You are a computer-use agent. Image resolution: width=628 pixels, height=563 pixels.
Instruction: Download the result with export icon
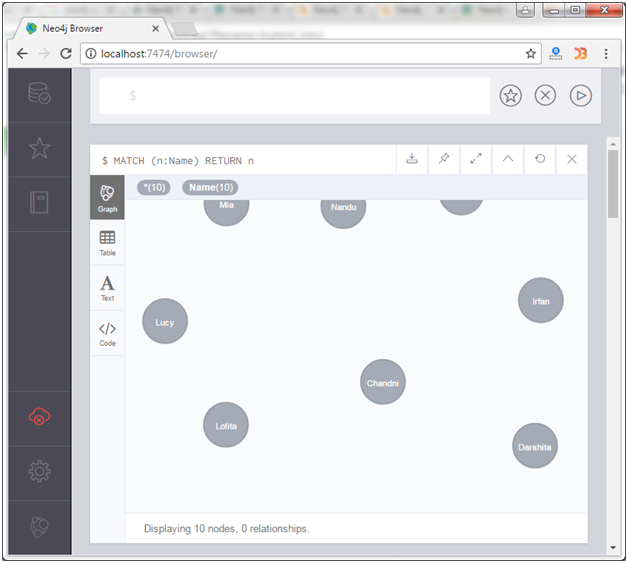(x=412, y=159)
